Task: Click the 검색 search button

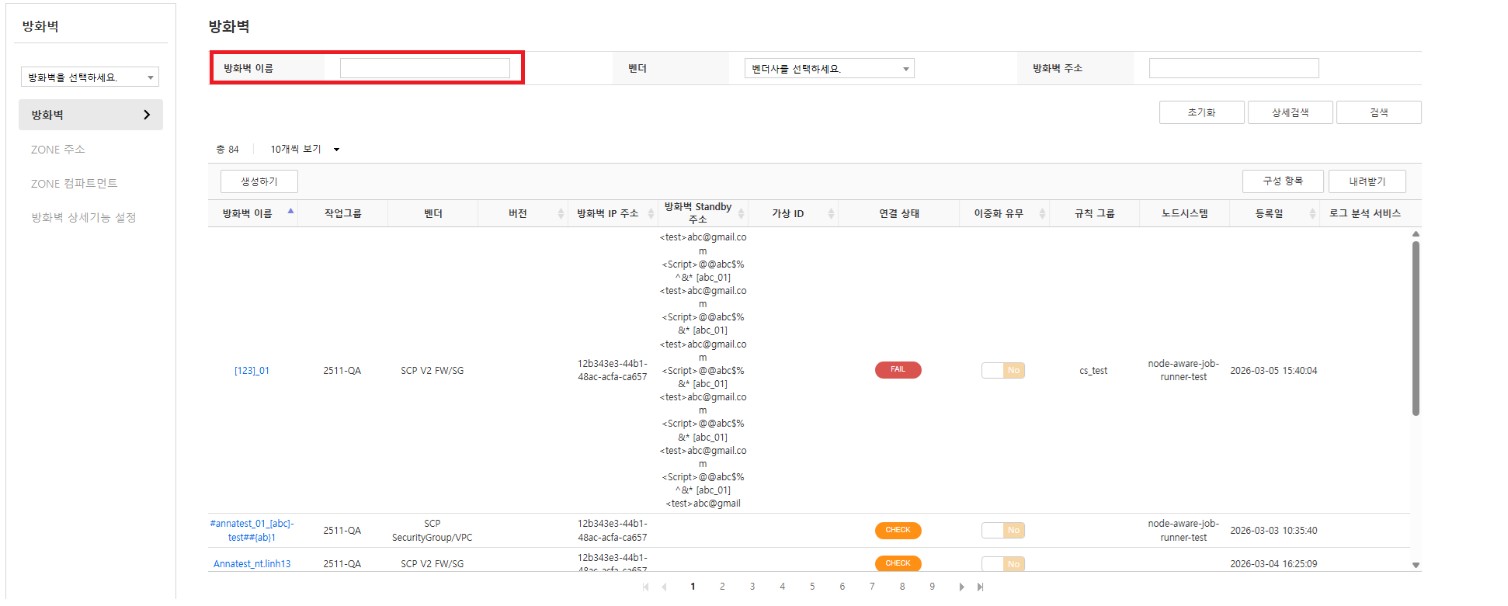Action: pos(1379,112)
